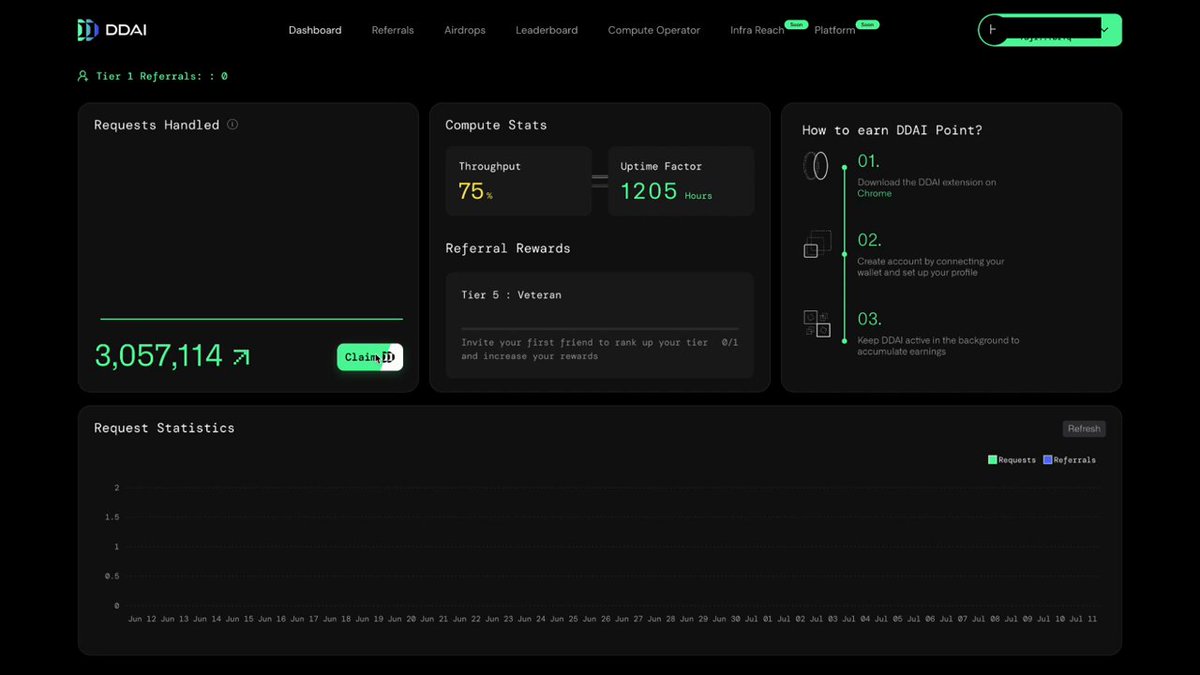The image size is (1200, 675).
Task: Click the referral tier progress bar
Action: point(600,328)
